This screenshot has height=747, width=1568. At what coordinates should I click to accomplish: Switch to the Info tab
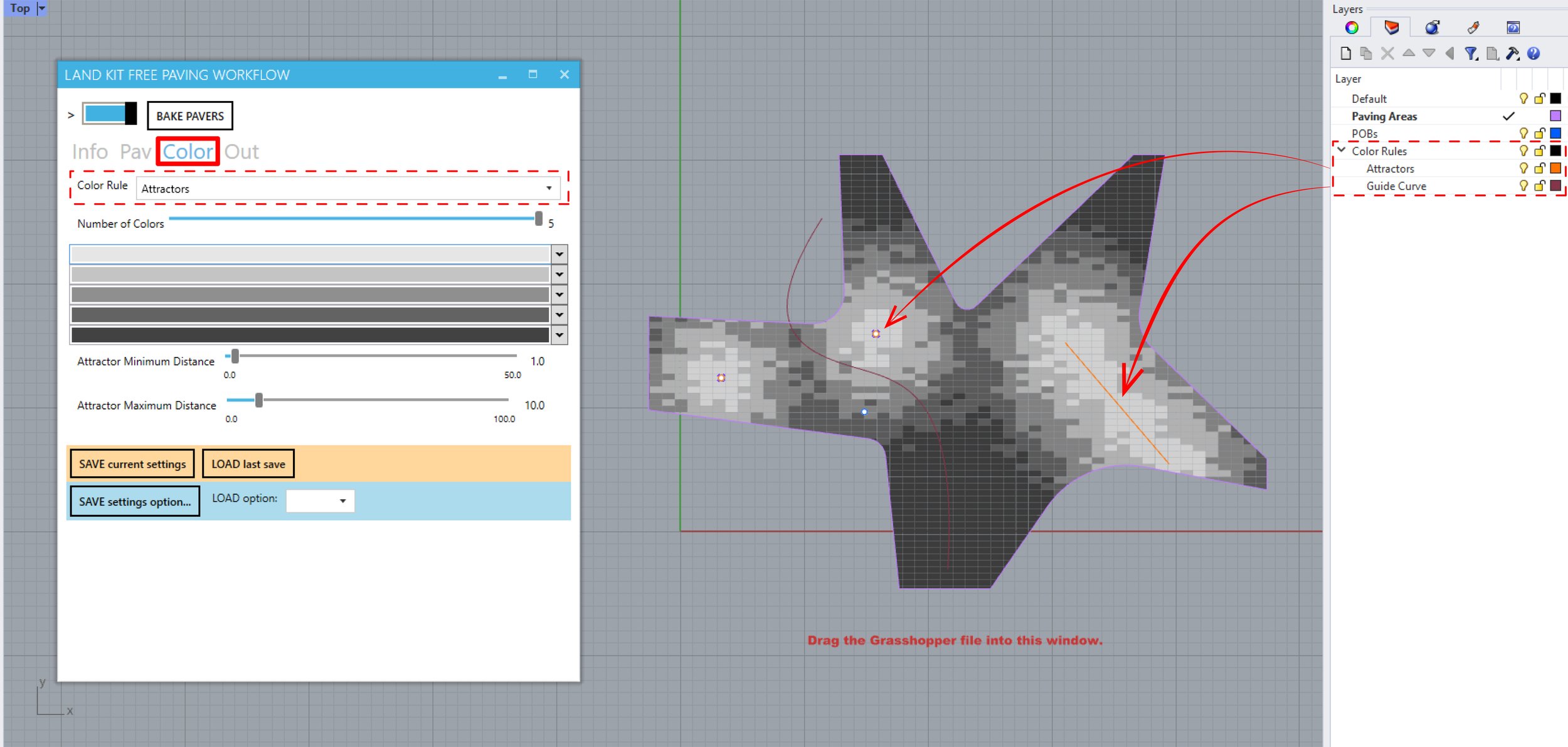tap(90, 151)
